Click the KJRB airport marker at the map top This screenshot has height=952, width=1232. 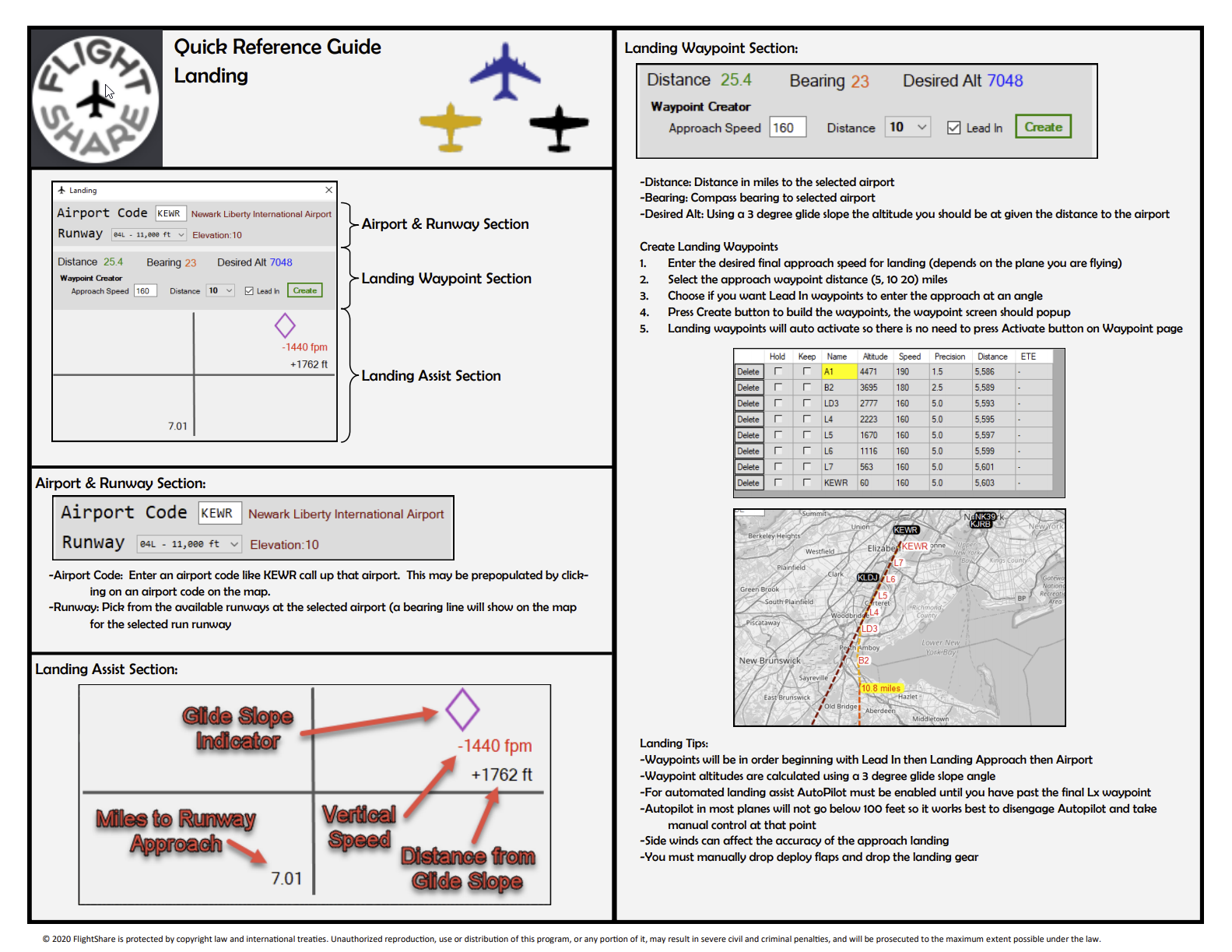pos(981,524)
